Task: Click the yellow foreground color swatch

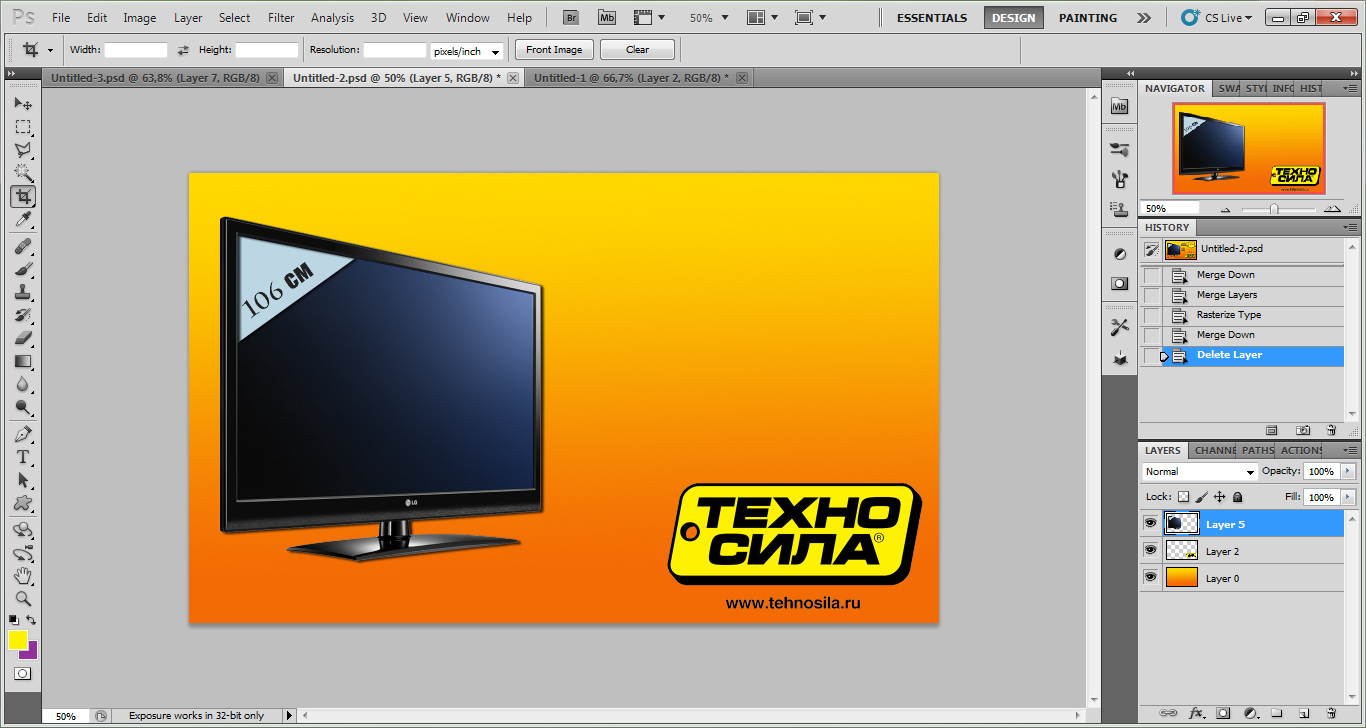Action: (x=18, y=640)
